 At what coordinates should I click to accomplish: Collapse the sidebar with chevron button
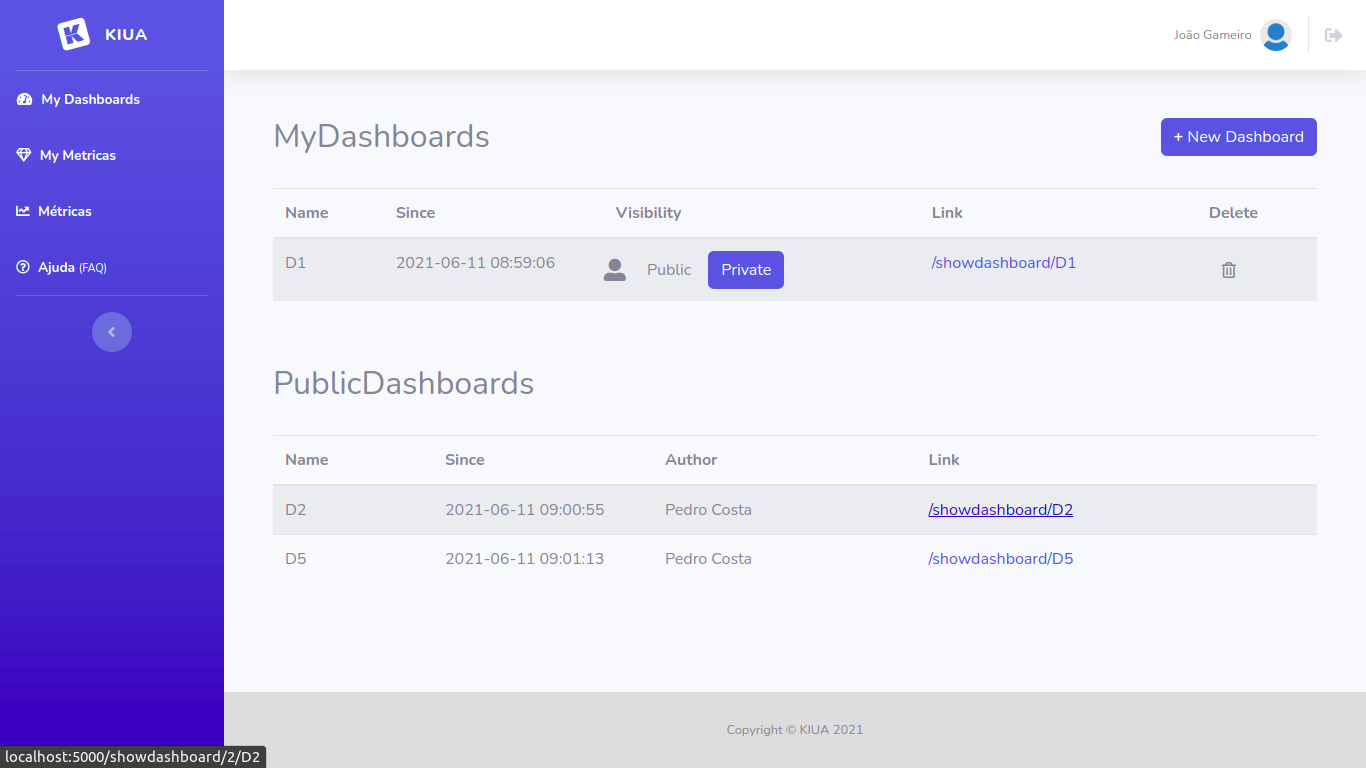112,332
